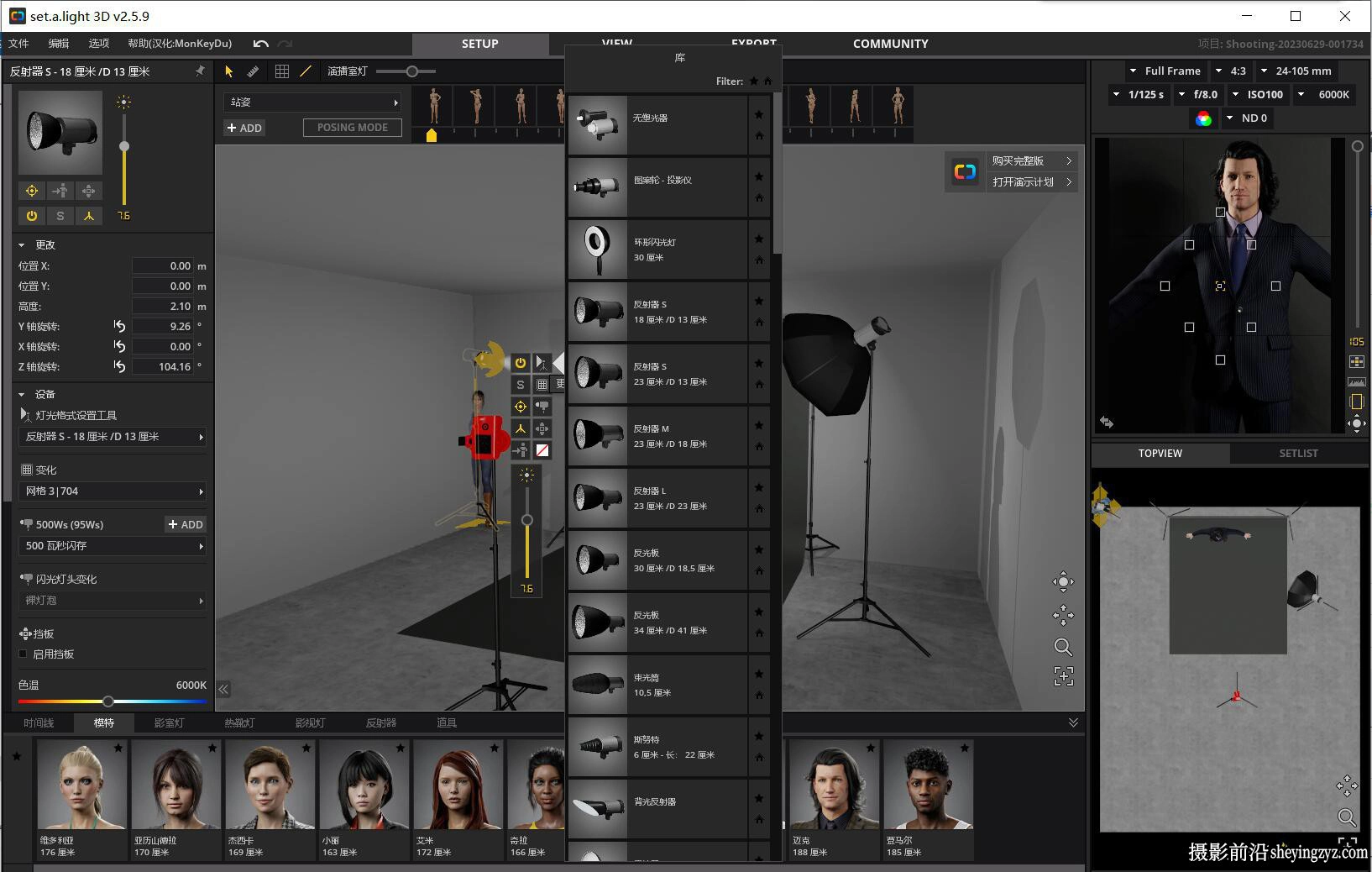
Task: Reset the Z-axis rotation value
Action: (119, 366)
